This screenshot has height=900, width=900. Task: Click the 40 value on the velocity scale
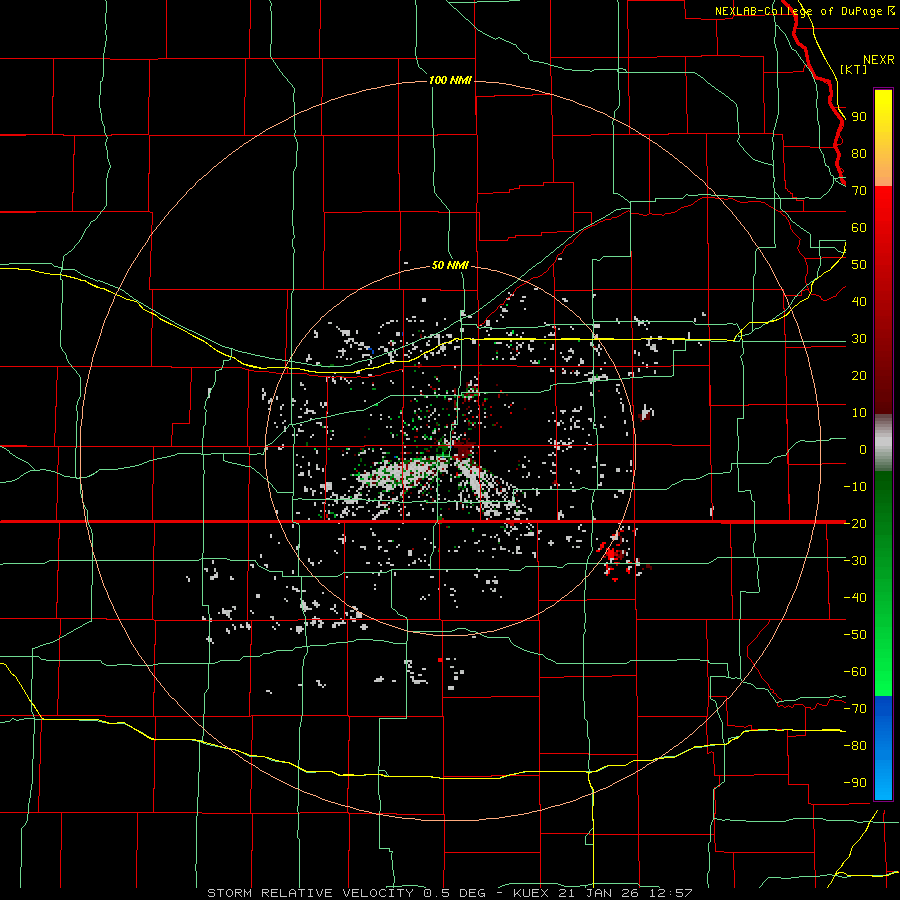coord(859,301)
